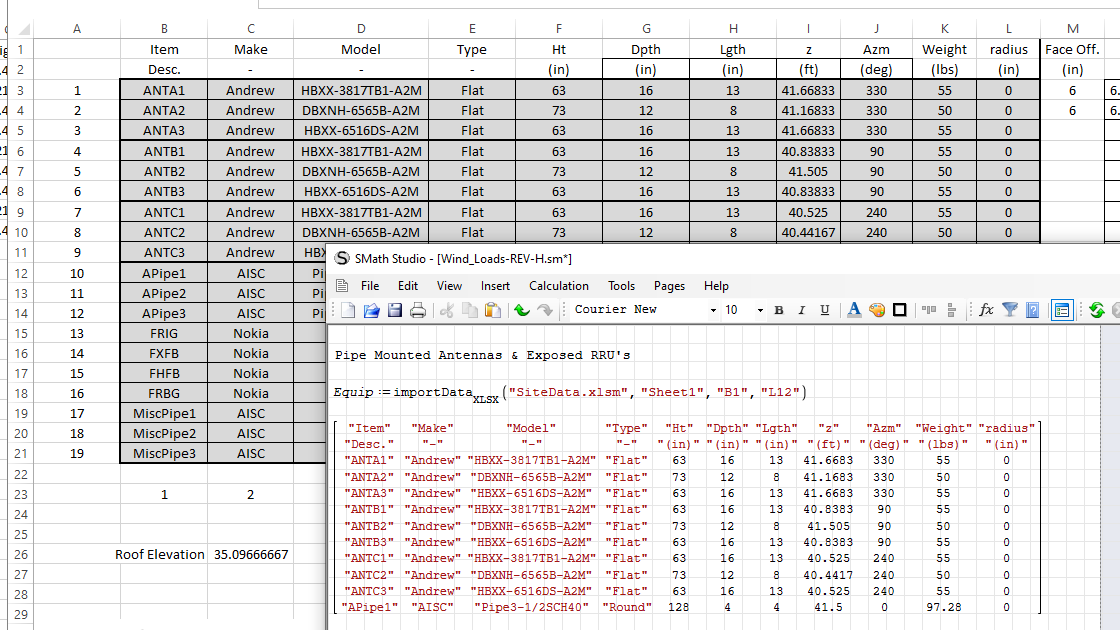Viewport: 1120px width, 630px height.
Task: Click the New document icon in SMath
Action: point(348,310)
